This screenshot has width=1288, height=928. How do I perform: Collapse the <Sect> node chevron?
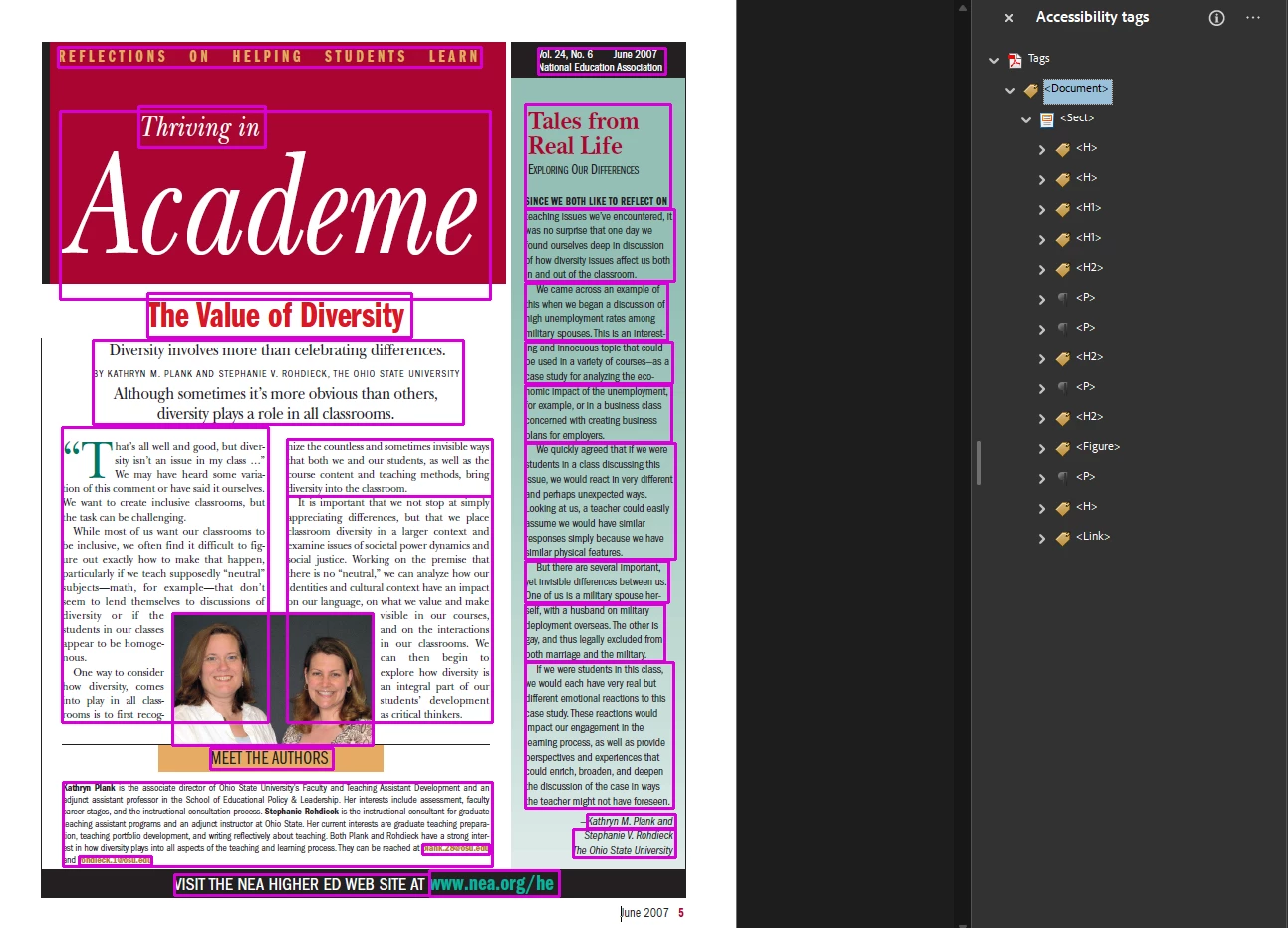click(x=1026, y=119)
